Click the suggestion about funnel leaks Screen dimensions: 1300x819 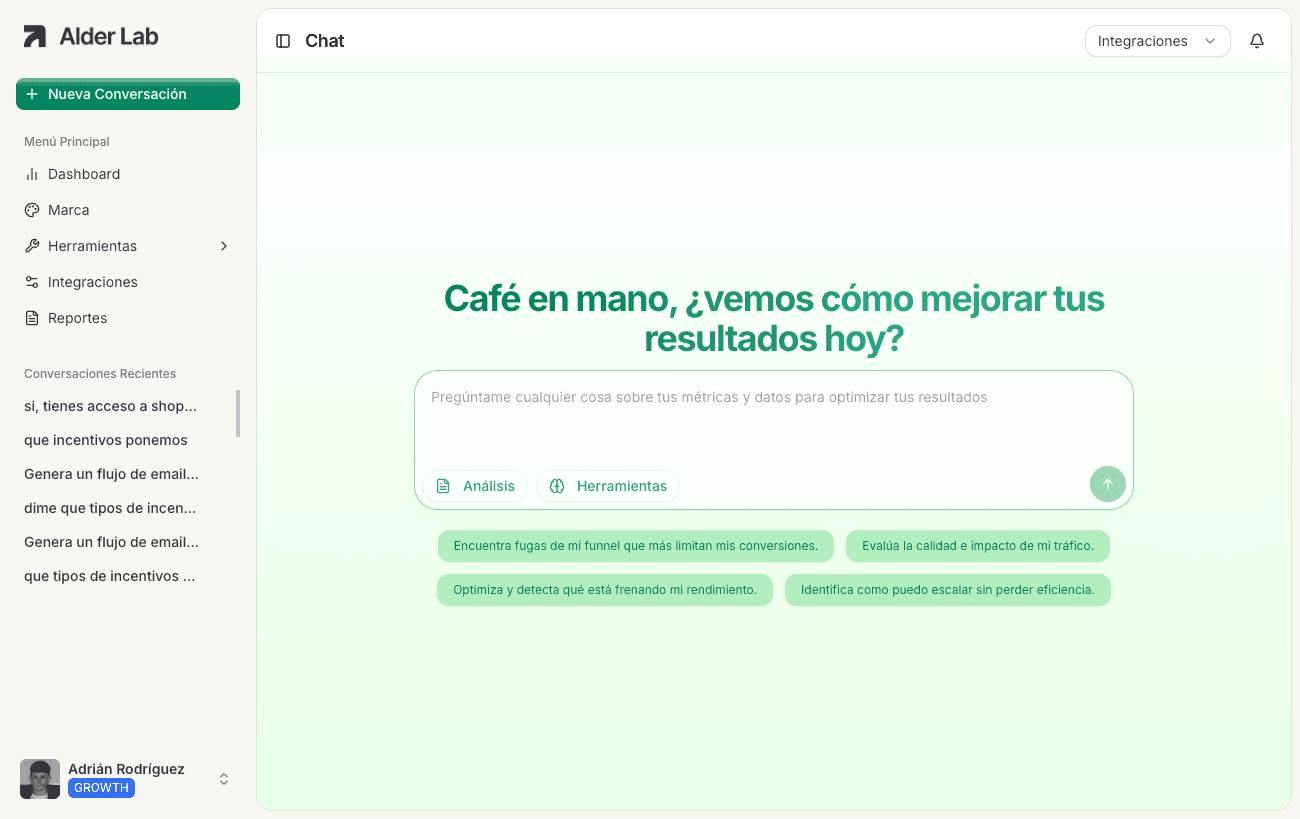click(x=635, y=546)
